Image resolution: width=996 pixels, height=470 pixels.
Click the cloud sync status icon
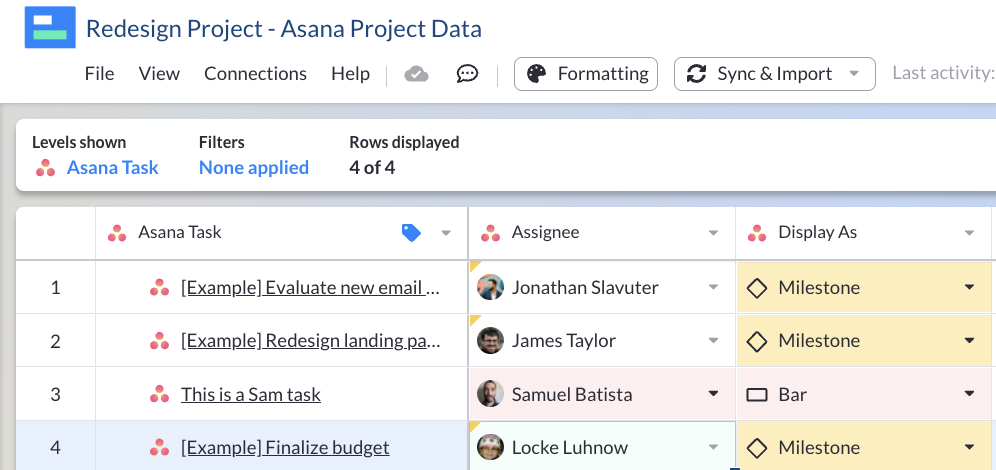coord(416,74)
